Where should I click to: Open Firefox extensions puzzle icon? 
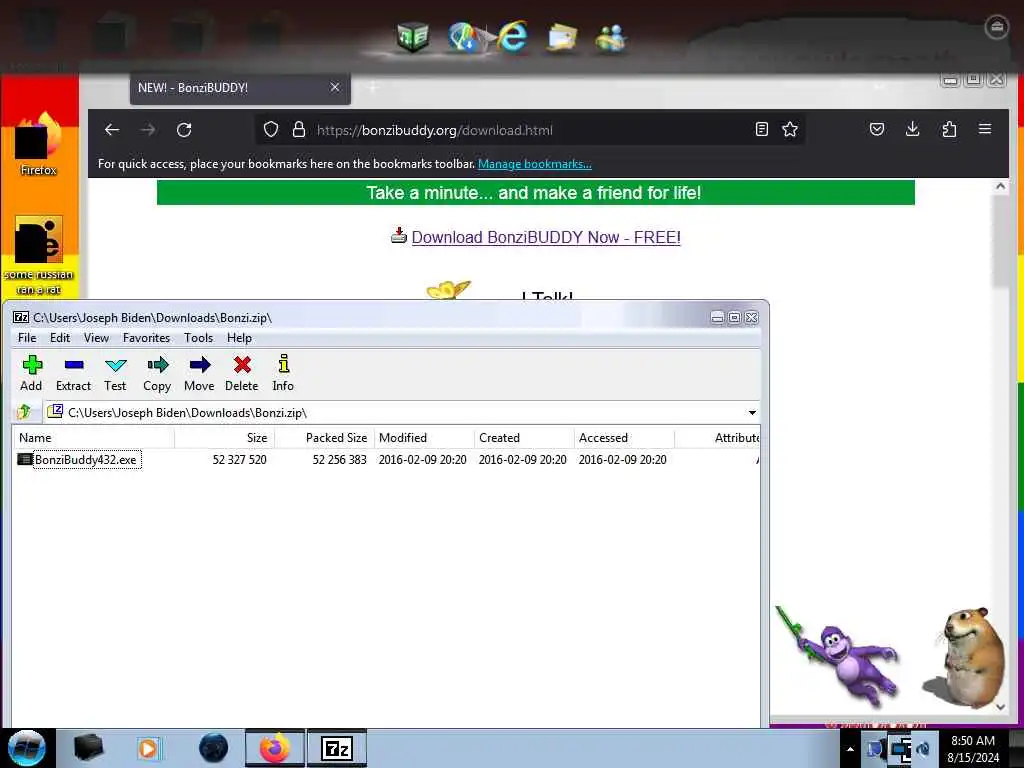click(x=949, y=129)
